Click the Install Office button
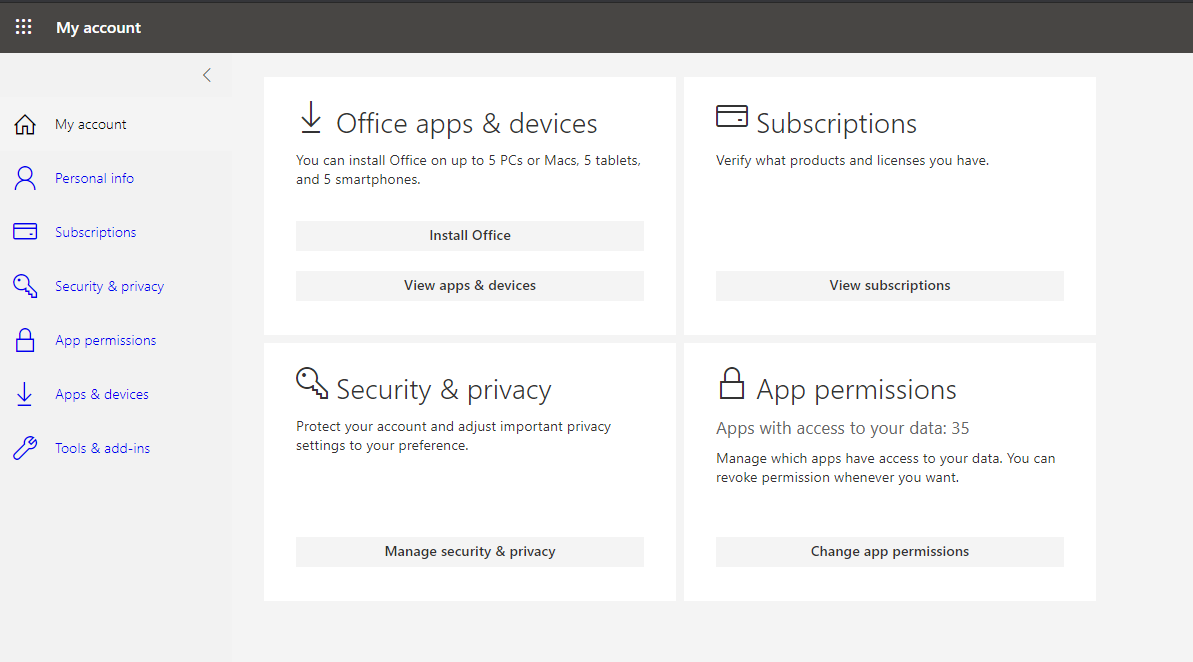Viewport: 1193px width, 662px height. coord(470,236)
